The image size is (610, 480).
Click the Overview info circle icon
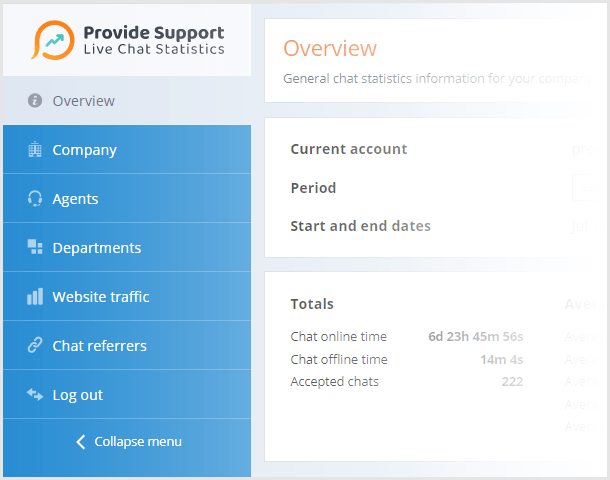(x=35, y=101)
